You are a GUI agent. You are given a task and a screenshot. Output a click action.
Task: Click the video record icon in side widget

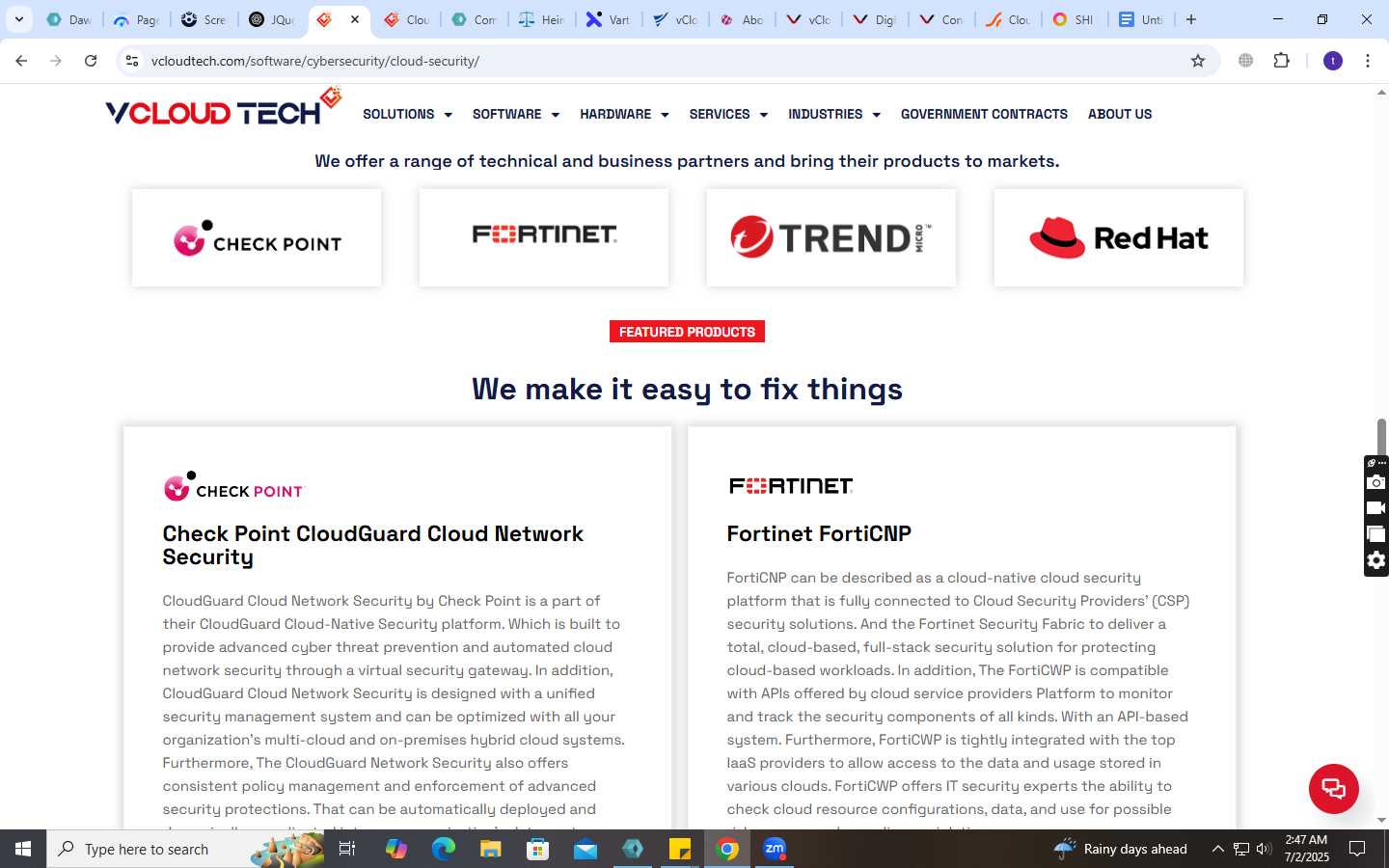coord(1376,508)
